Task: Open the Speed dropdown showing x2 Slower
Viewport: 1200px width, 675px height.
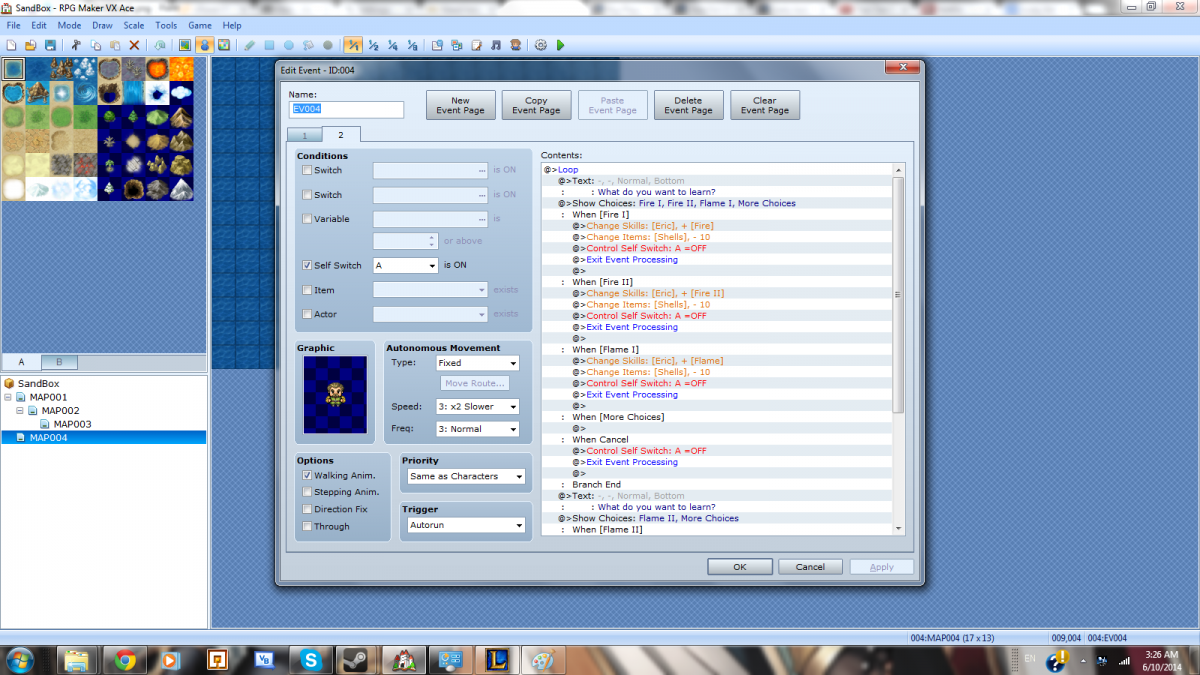Action: (478, 407)
